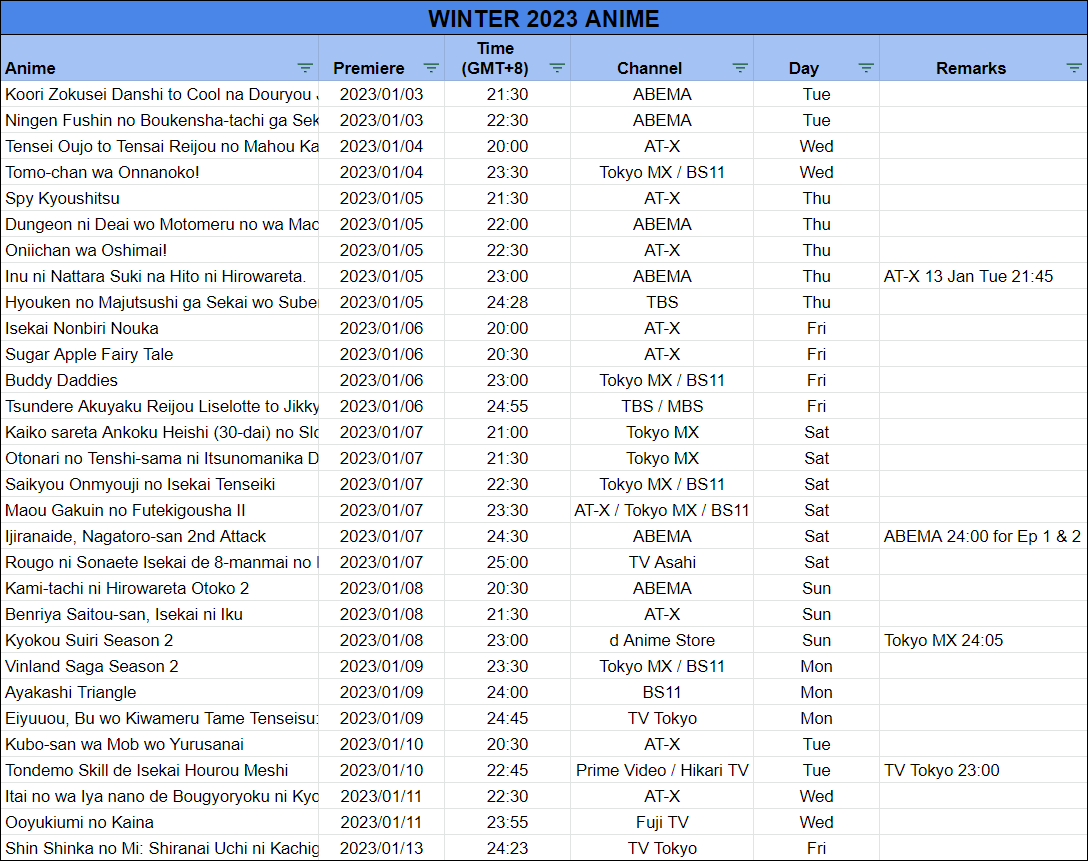Select the Koori Zokusei Danshi anime cell
Viewport: 1088px width, 861px height.
(x=160, y=94)
